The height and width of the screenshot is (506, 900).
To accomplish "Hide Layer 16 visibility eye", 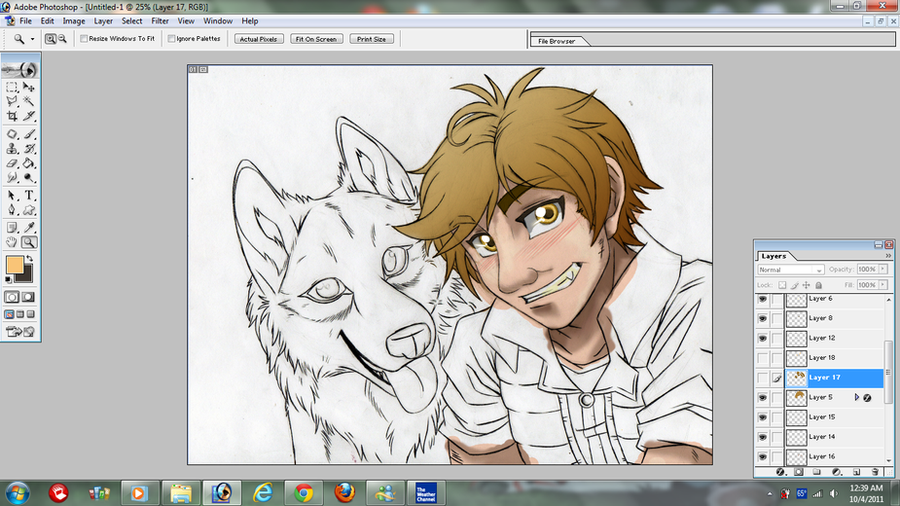I will pos(762,457).
